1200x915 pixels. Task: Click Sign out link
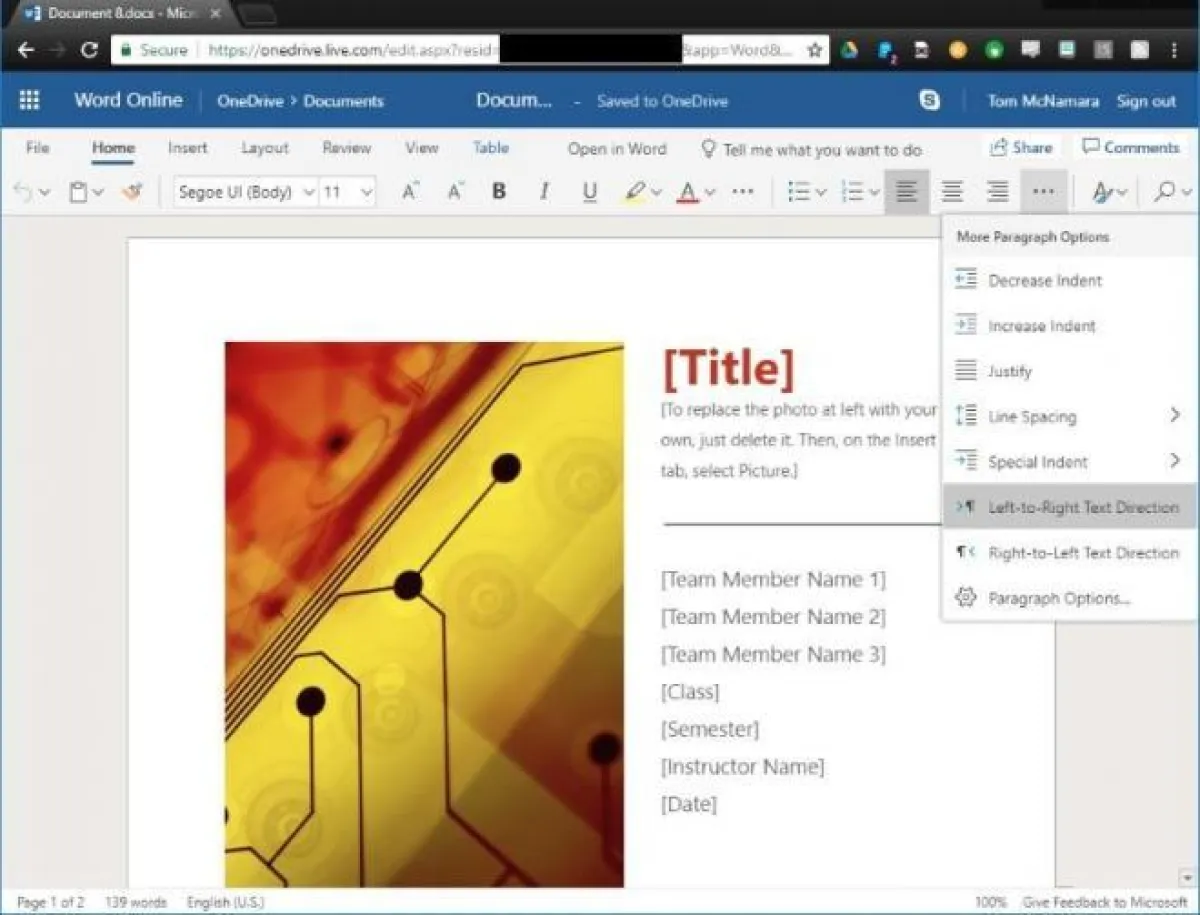click(1146, 101)
